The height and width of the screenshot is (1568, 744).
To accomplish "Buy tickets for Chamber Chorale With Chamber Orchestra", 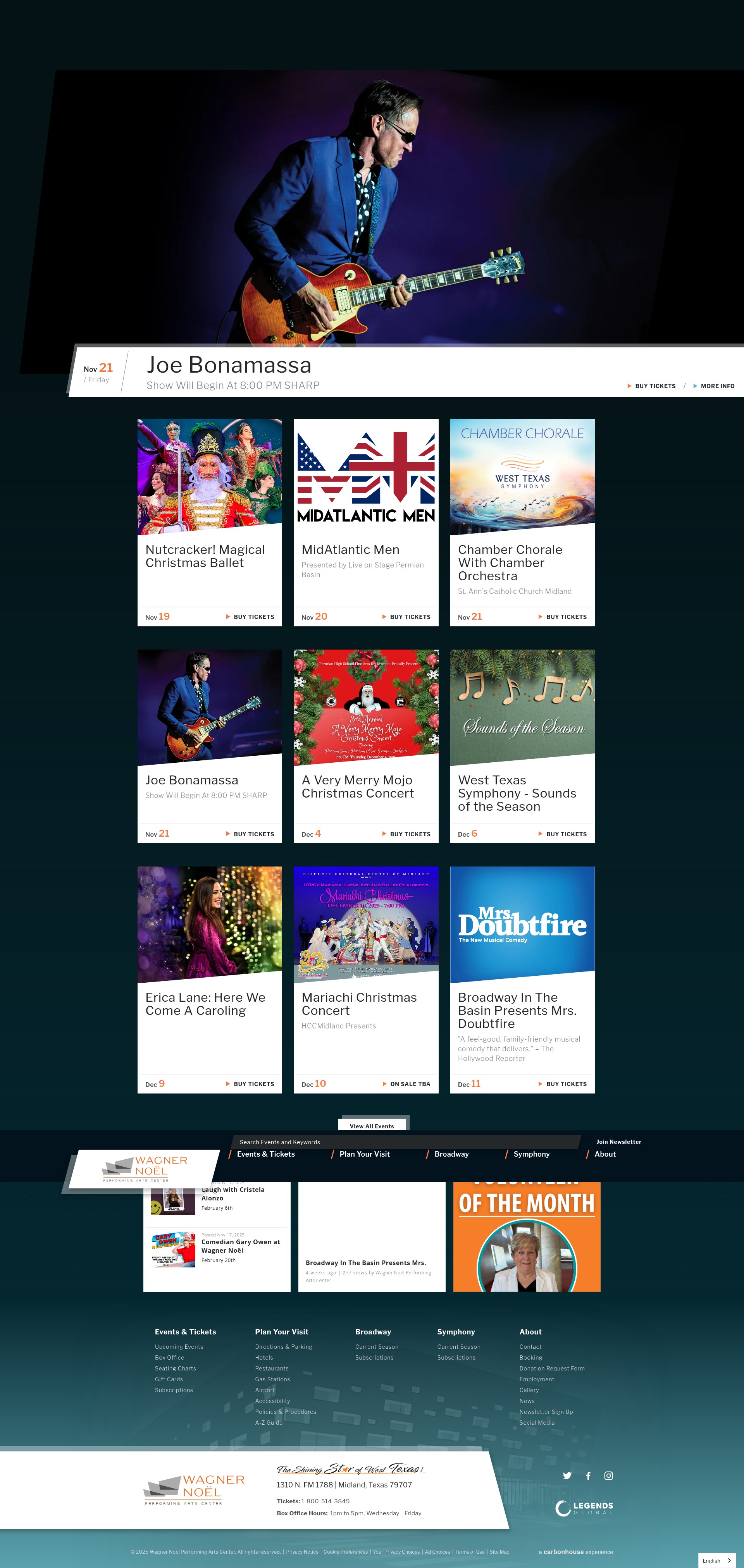I will pos(563,617).
